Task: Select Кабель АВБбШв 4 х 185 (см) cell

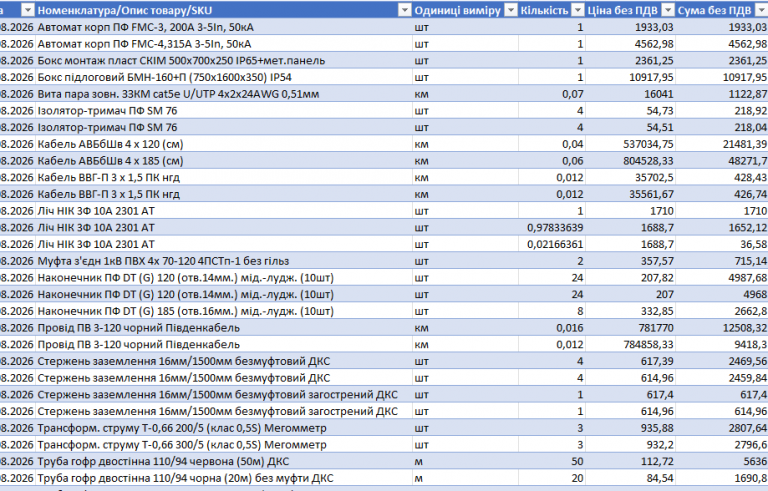Action: [224, 160]
